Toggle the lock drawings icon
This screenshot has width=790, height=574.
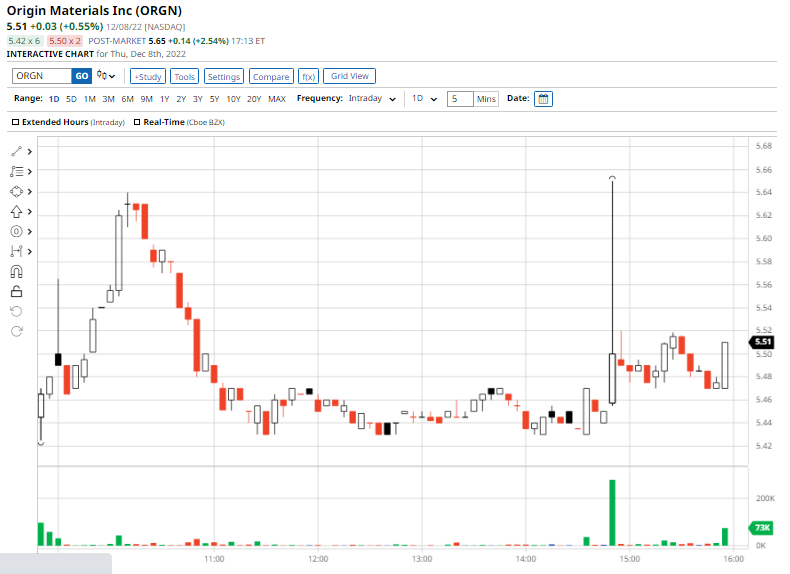[17, 291]
